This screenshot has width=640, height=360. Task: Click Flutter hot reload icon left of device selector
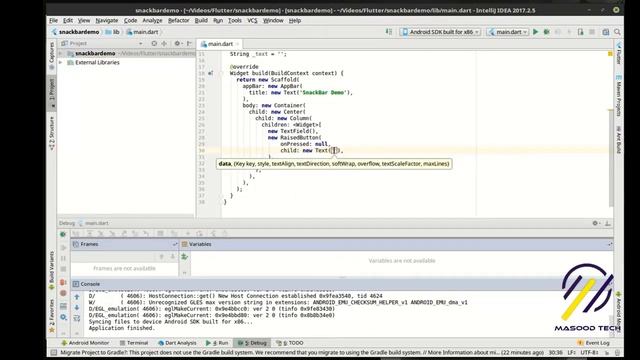click(x=389, y=32)
